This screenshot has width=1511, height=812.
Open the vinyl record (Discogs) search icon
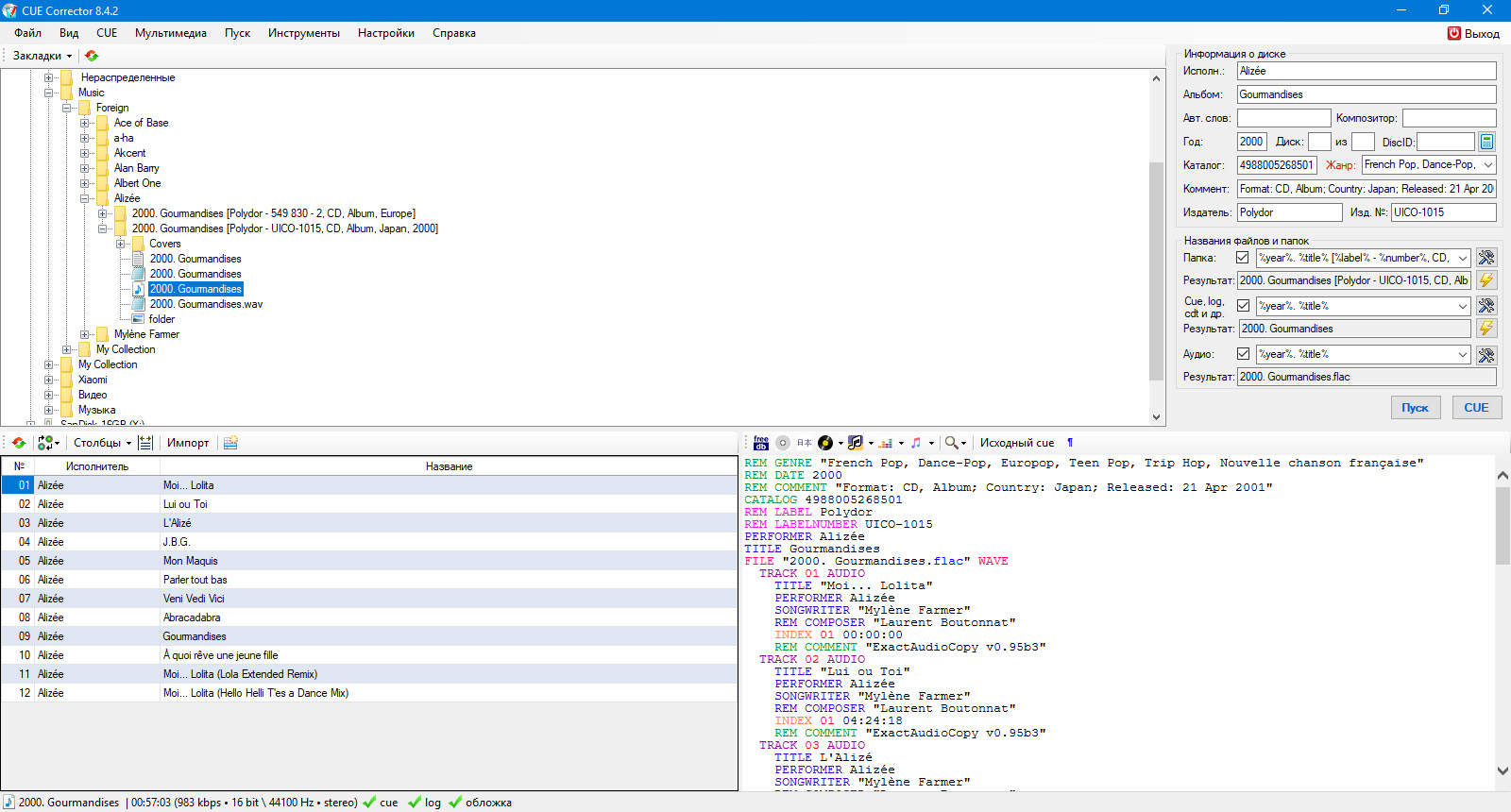[824, 443]
